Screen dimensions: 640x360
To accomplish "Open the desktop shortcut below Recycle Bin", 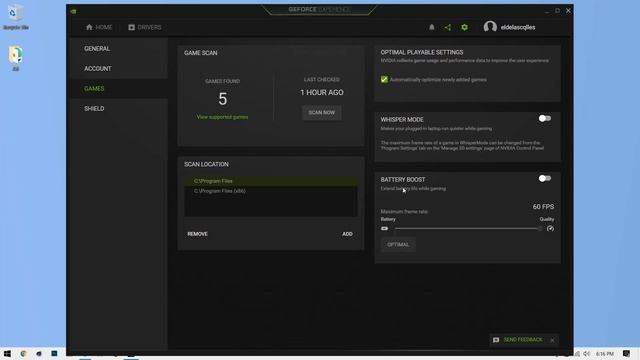I will [x=16, y=58].
